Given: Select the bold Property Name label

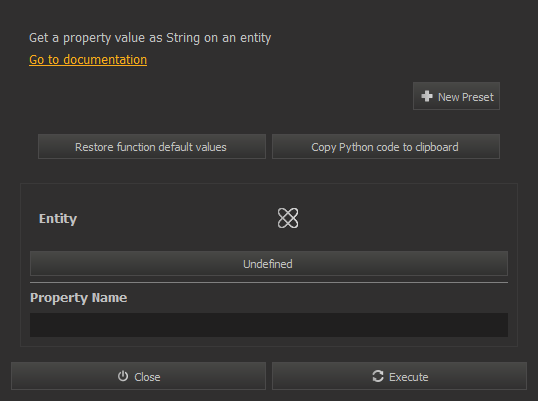Looking at the screenshot, I should click(79, 298).
